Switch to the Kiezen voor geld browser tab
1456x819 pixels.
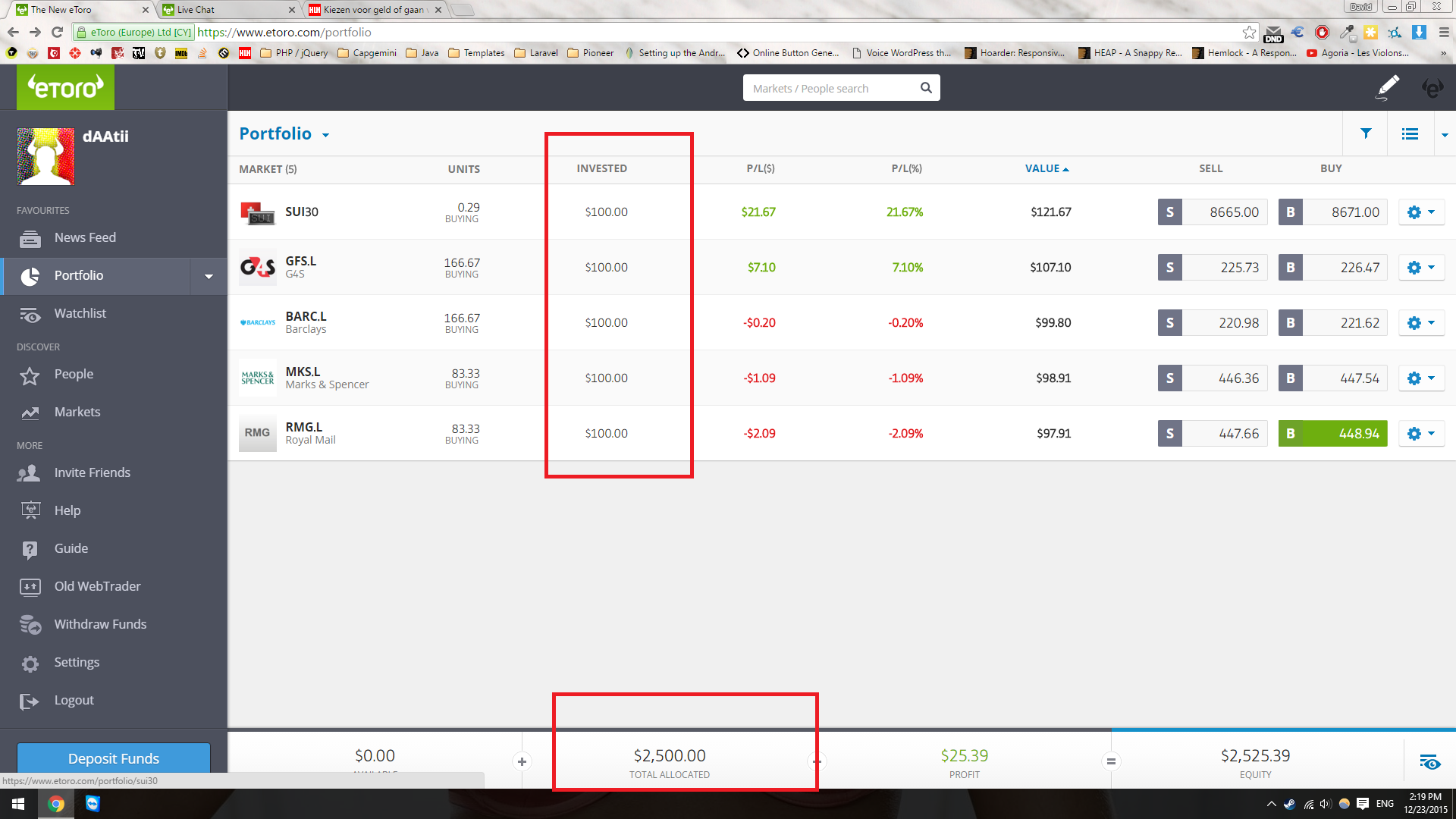click(x=375, y=10)
